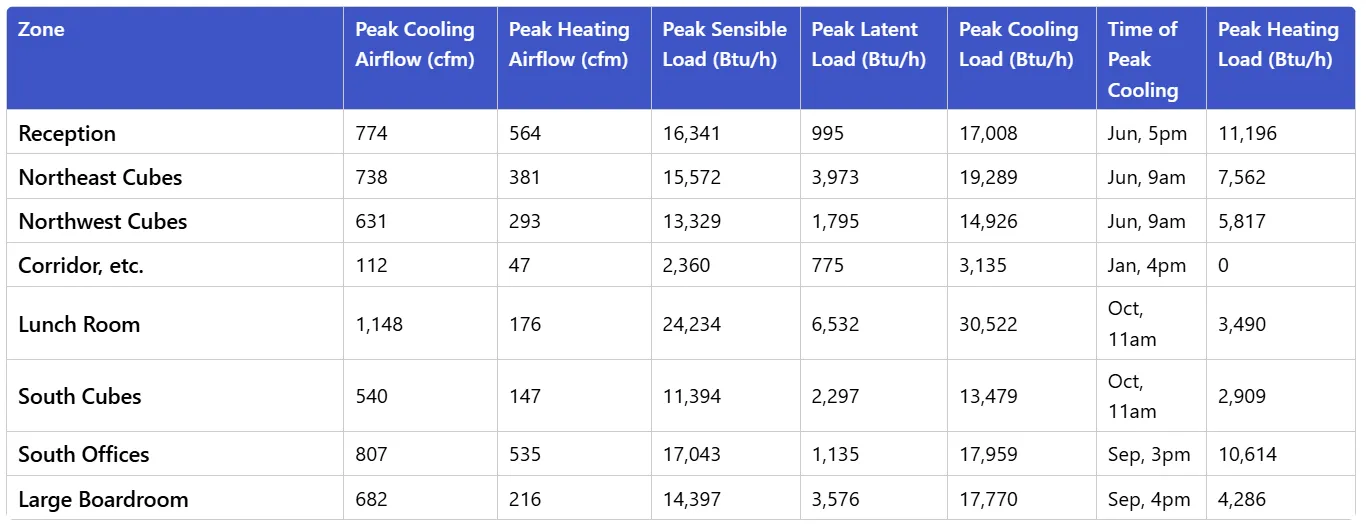Click the South Cubes zone cell

[x=80, y=397]
